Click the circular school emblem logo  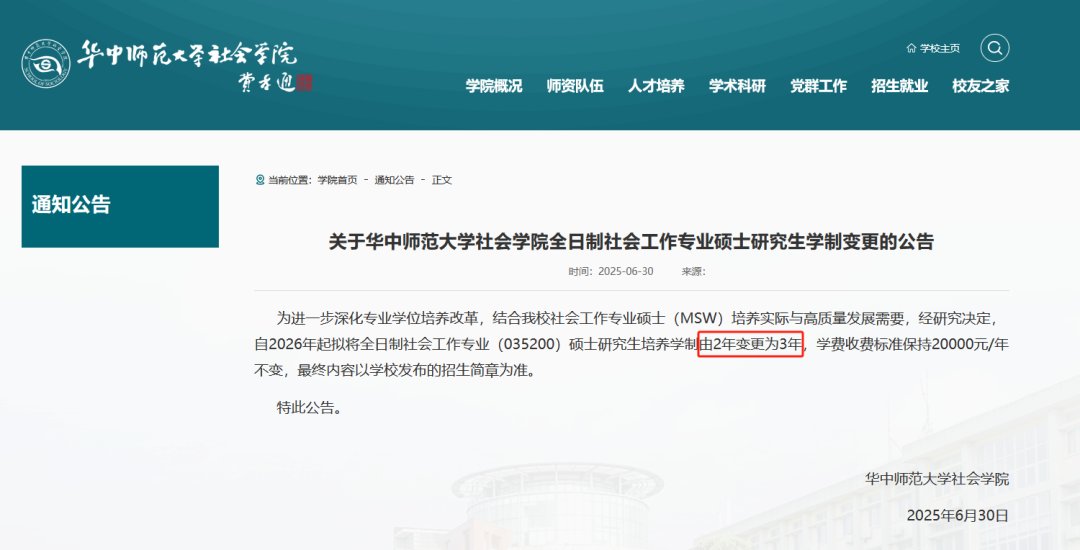pos(45,64)
